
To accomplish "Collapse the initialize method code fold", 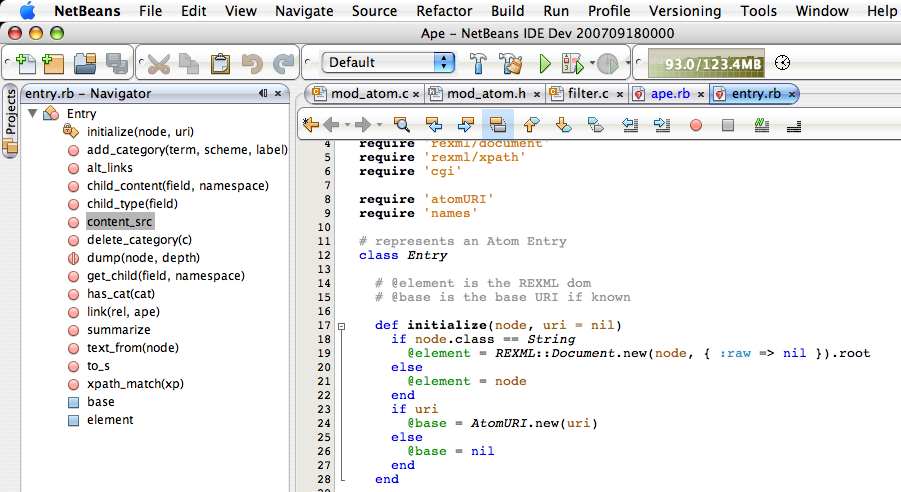I will coord(341,326).
